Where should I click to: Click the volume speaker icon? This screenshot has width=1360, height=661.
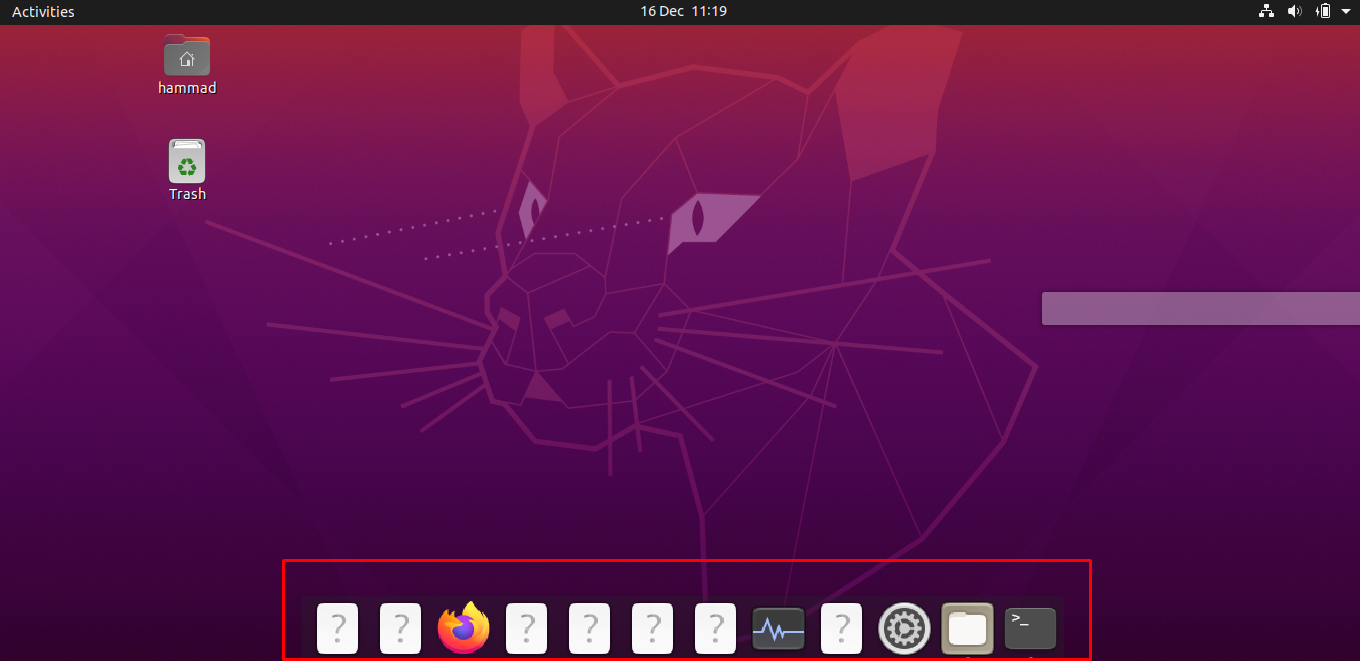[x=1294, y=11]
